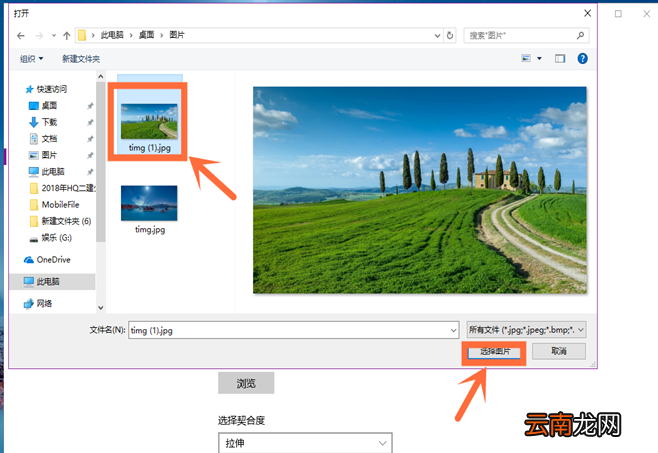658x453 pixels.
Task: Change the view layout icon
Action: (x=526, y=58)
